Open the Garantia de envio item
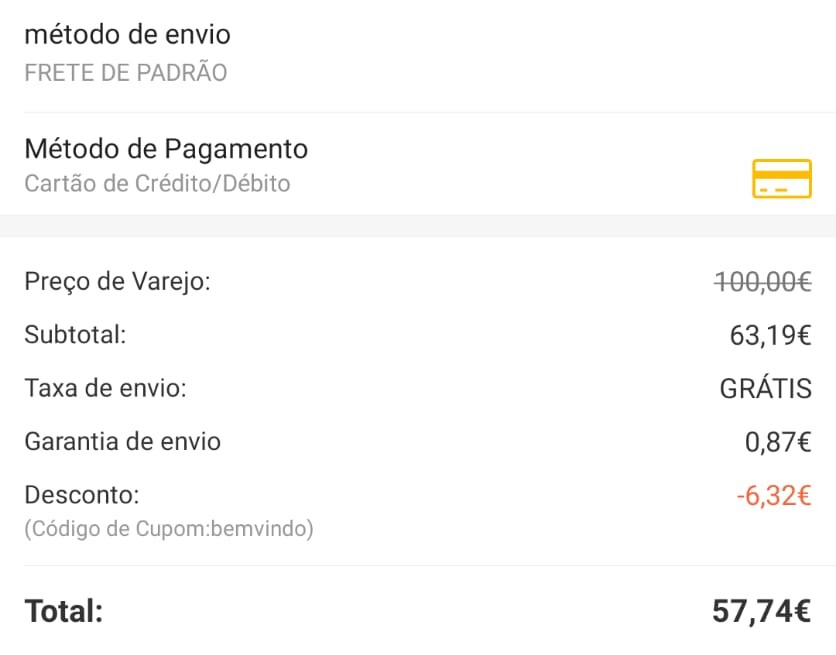Screen dimensions: 836x655 point(122,441)
